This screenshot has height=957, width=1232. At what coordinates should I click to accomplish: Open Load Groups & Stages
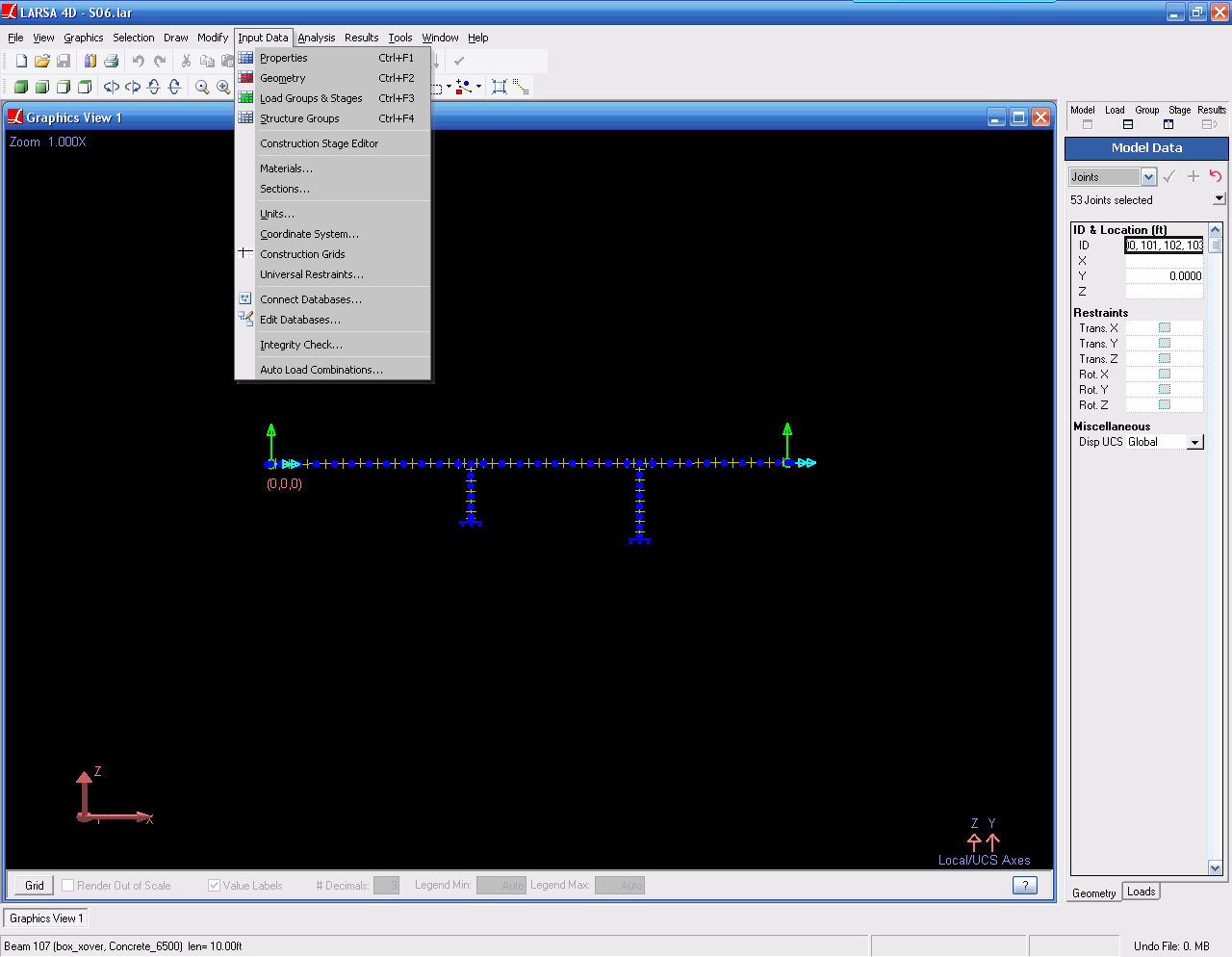pyautogui.click(x=333, y=98)
